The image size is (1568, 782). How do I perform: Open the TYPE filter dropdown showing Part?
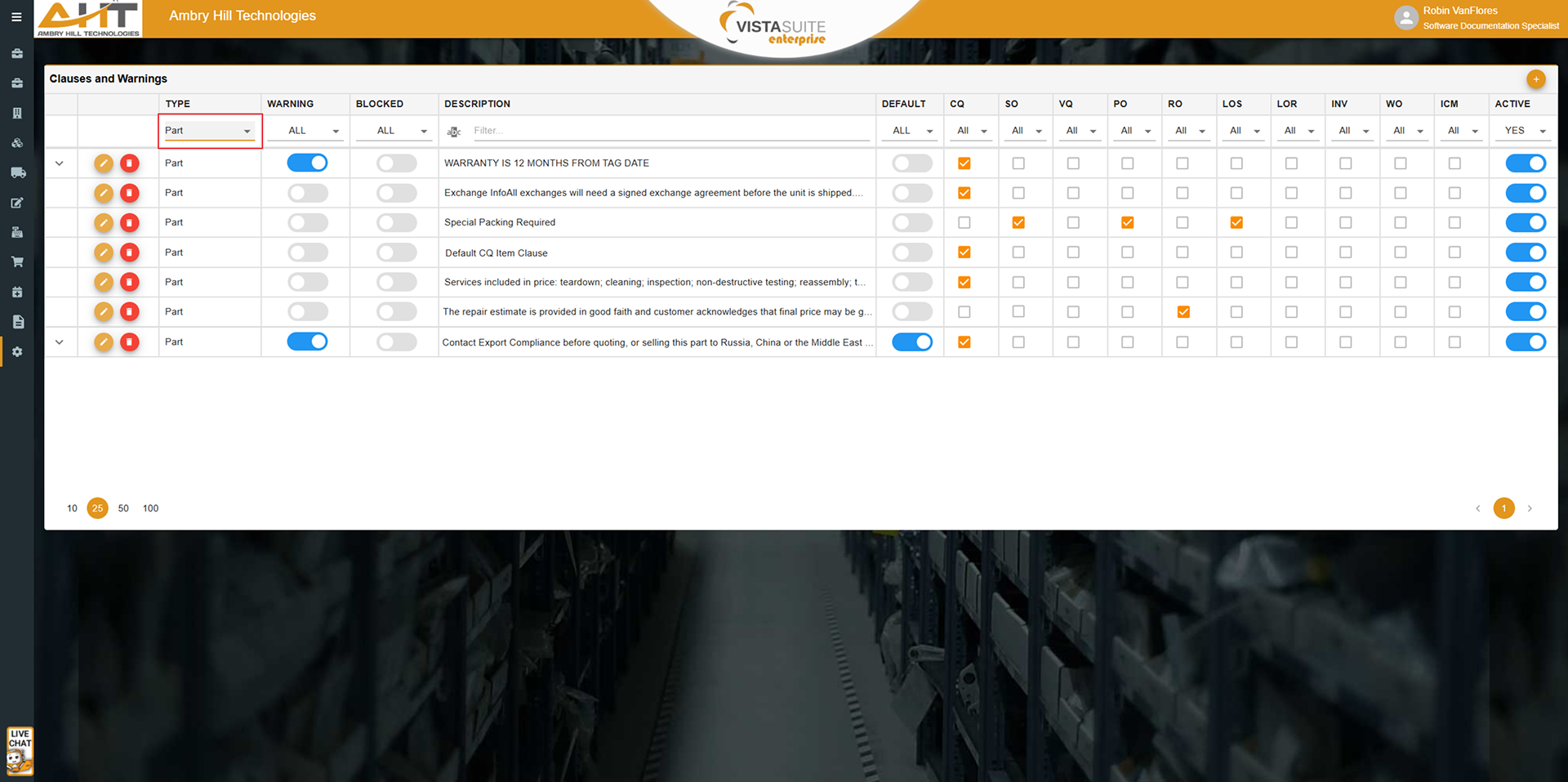pyautogui.click(x=209, y=131)
